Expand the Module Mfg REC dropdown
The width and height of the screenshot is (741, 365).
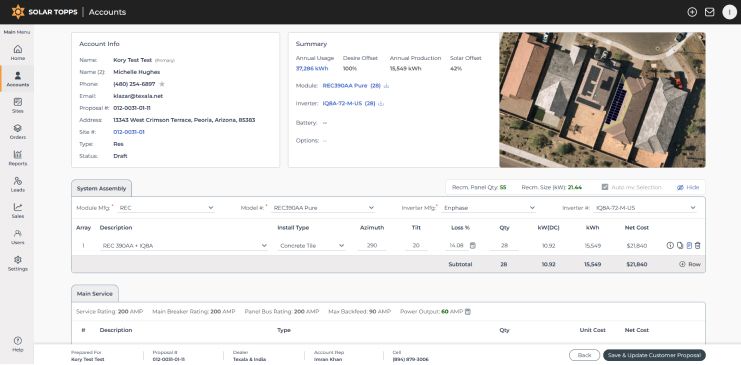point(166,208)
